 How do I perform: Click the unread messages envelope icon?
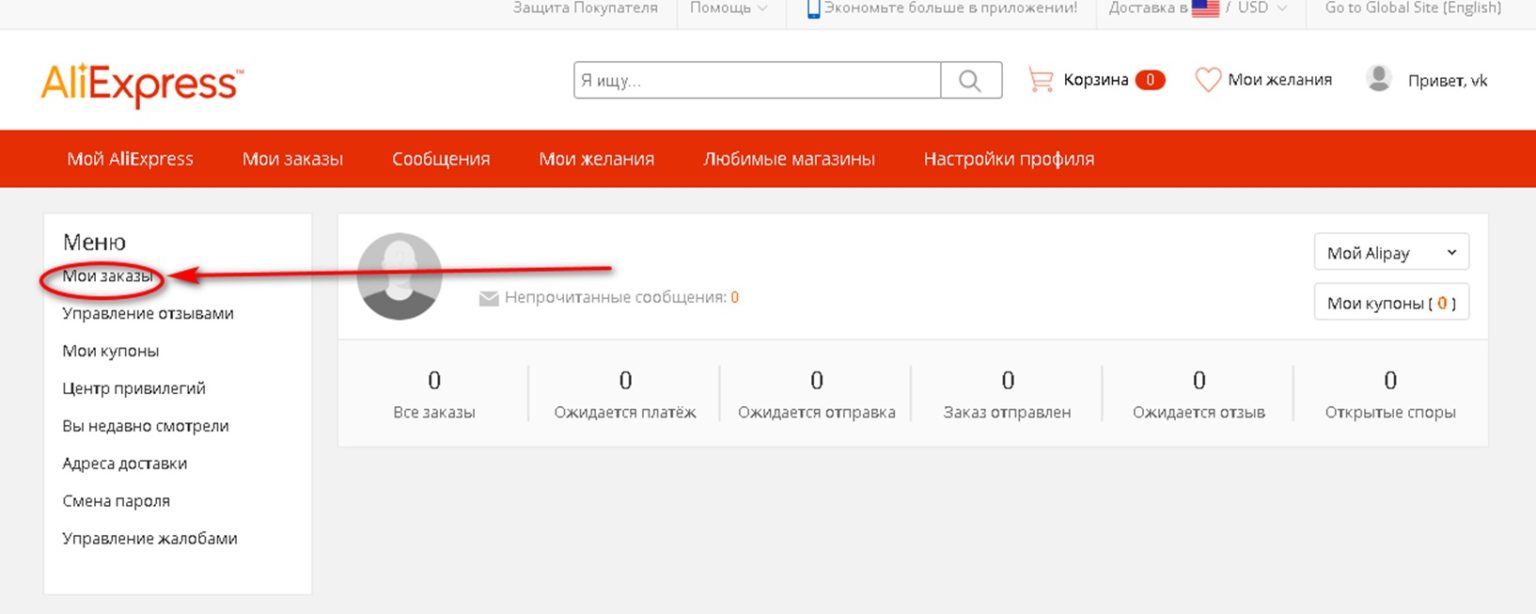489,298
